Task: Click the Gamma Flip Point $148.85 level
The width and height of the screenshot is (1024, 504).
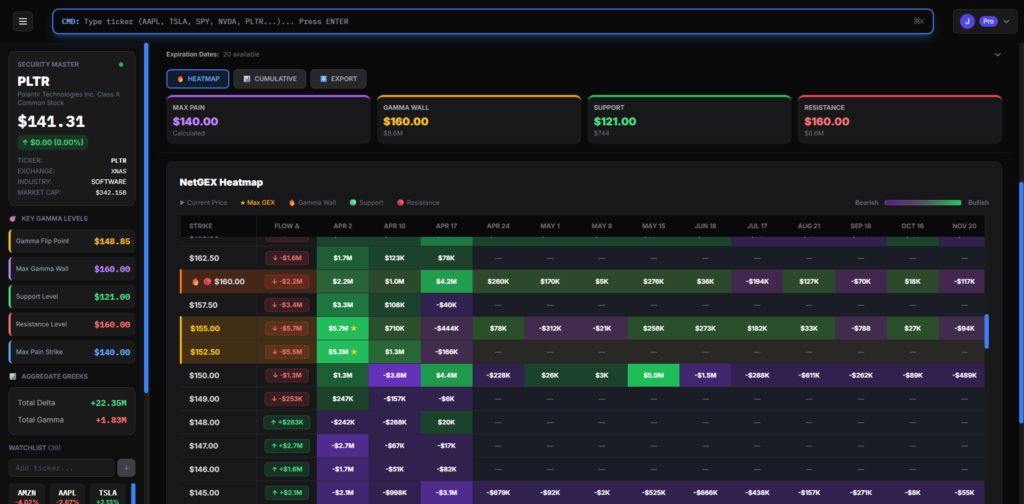Action: click(x=72, y=241)
